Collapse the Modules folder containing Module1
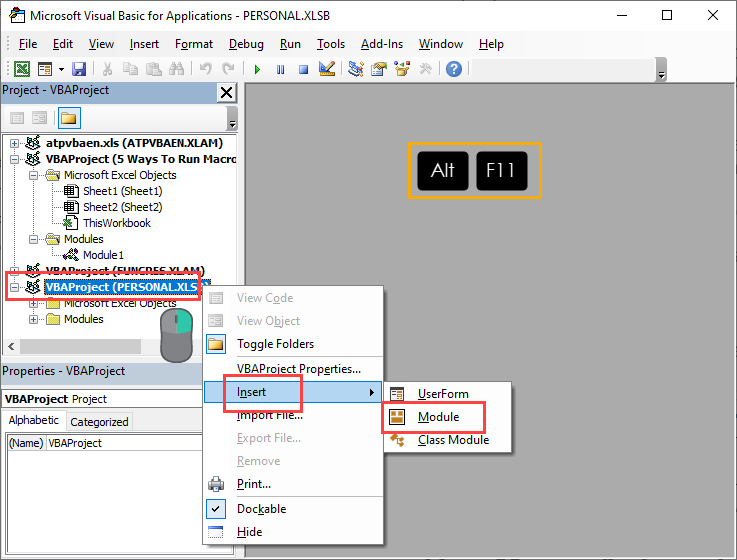 click(x=33, y=239)
